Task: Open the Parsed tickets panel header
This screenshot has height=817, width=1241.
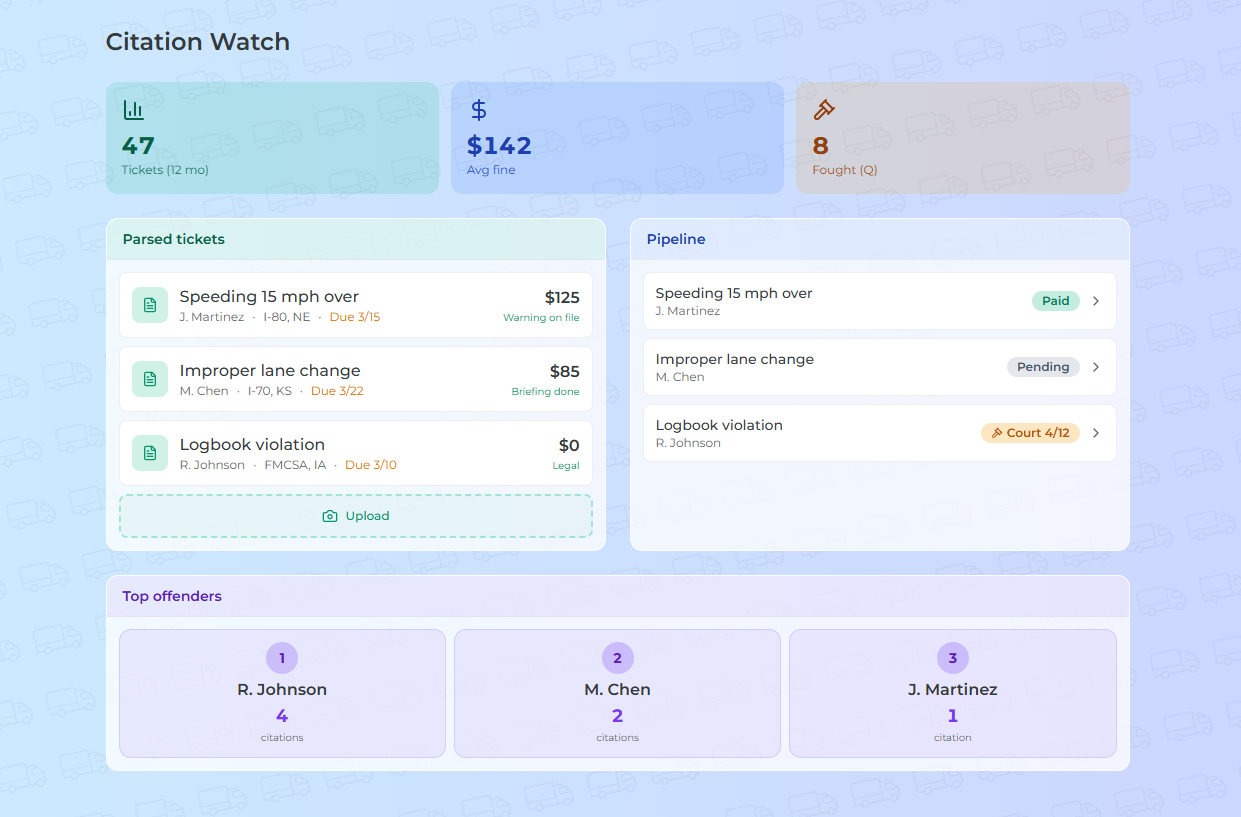Action: click(x=173, y=239)
